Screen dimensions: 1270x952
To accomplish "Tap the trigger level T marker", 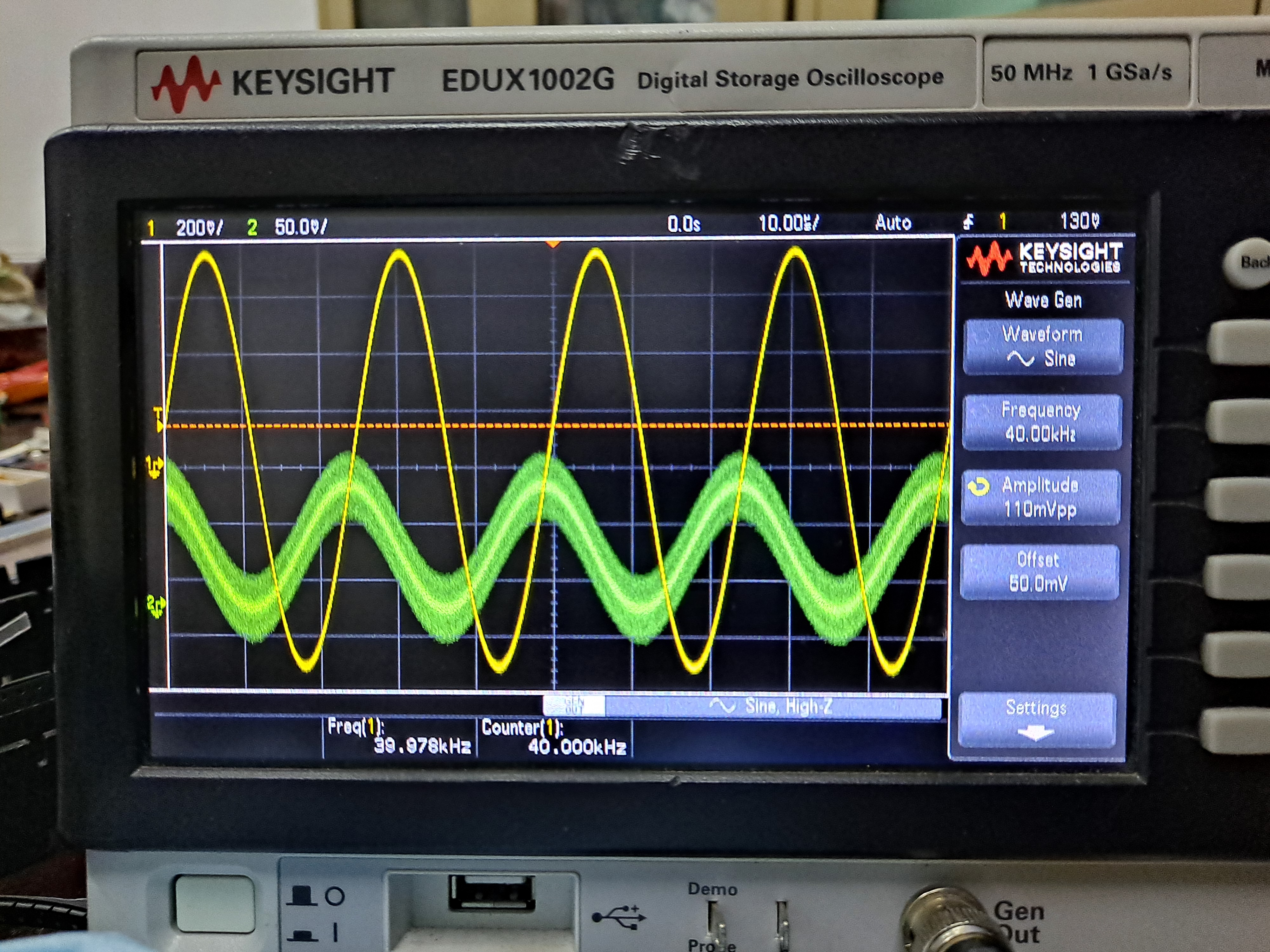I will tap(158, 420).
